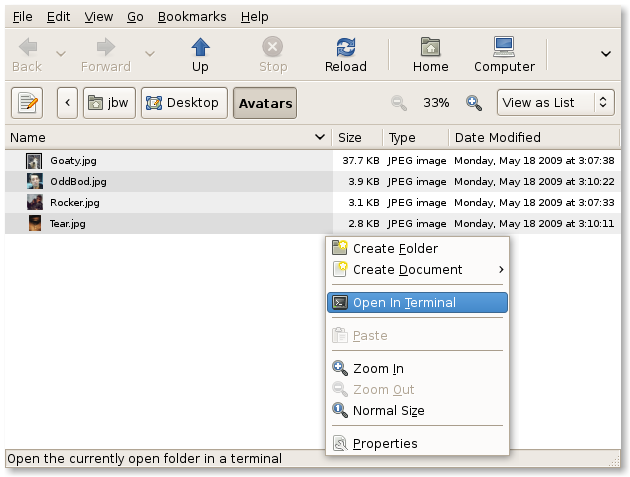The height and width of the screenshot is (477, 630).
Task: Choose Create Folder in context menu
Action: (395, 249)
